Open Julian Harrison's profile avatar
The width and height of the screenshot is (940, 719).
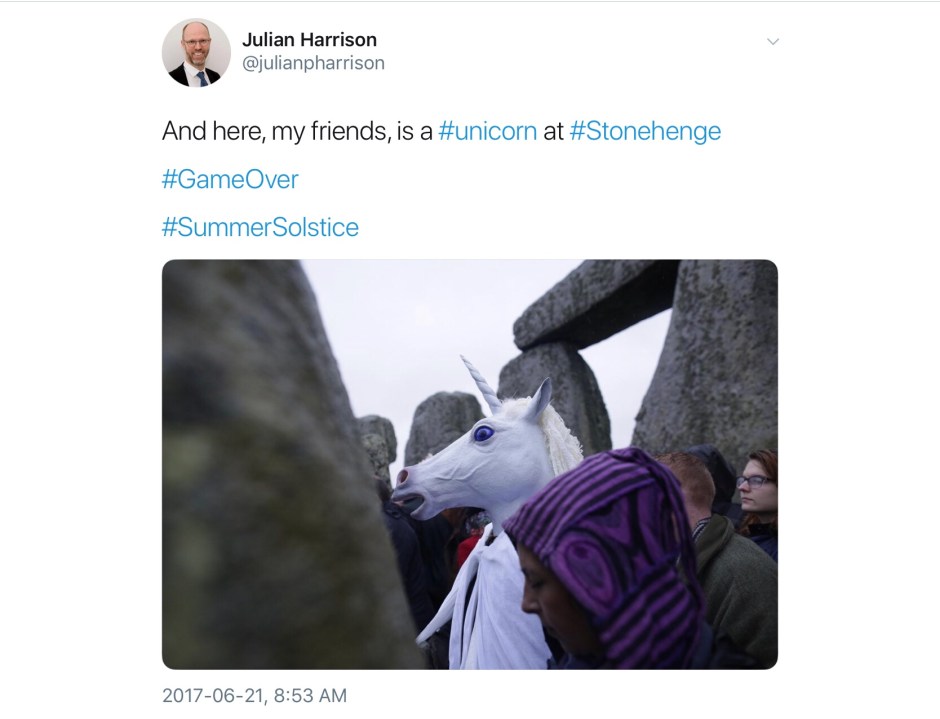[196, 53]
